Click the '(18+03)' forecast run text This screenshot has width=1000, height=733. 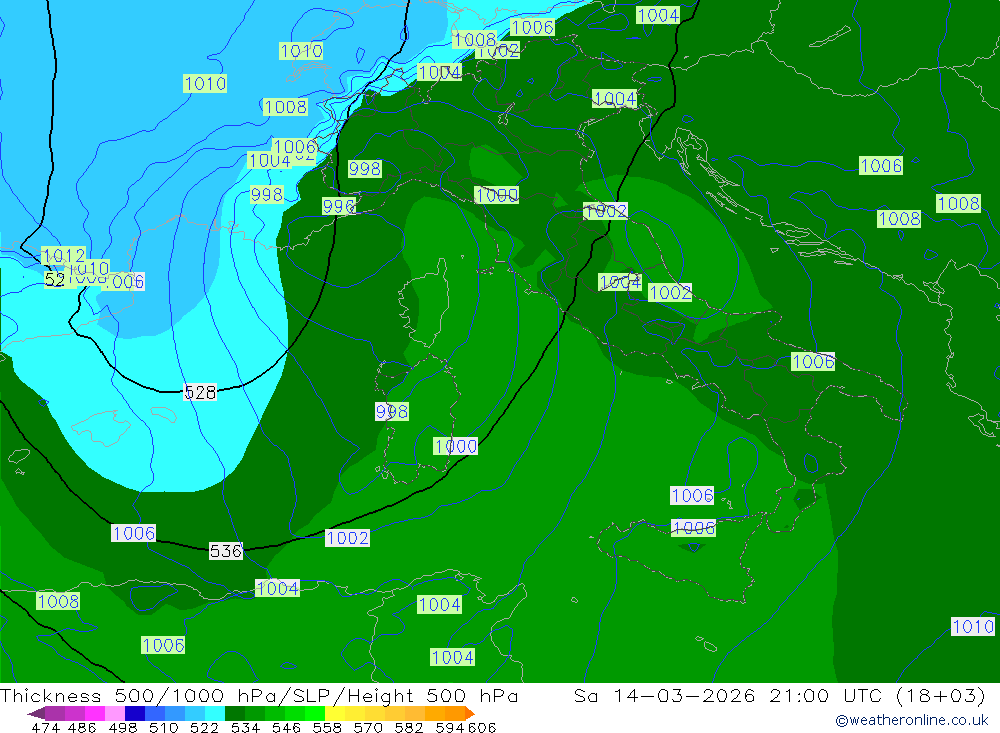click(x=941, y=695)
